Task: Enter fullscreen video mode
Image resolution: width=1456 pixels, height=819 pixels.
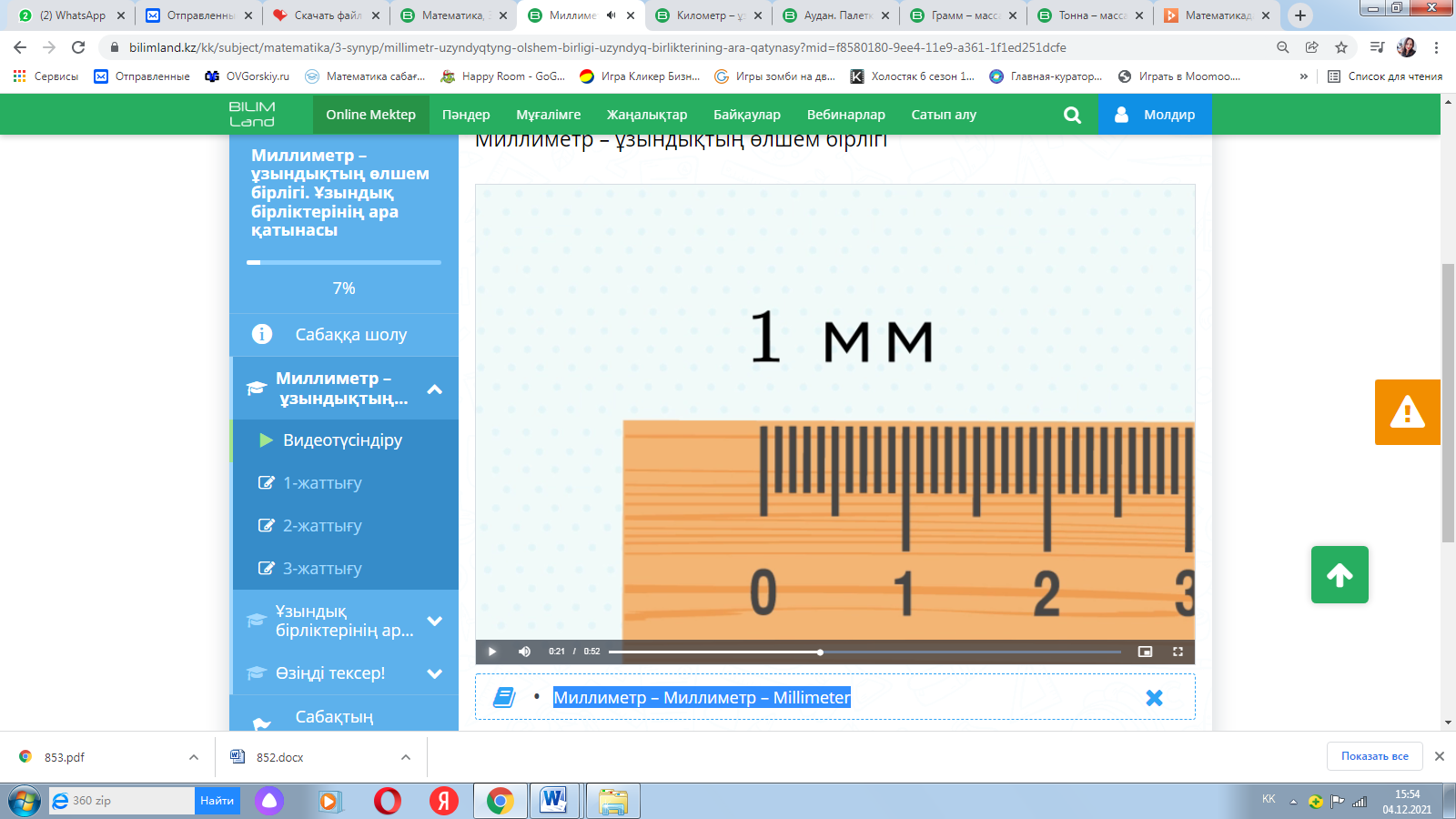Action: click(1178, 652)
